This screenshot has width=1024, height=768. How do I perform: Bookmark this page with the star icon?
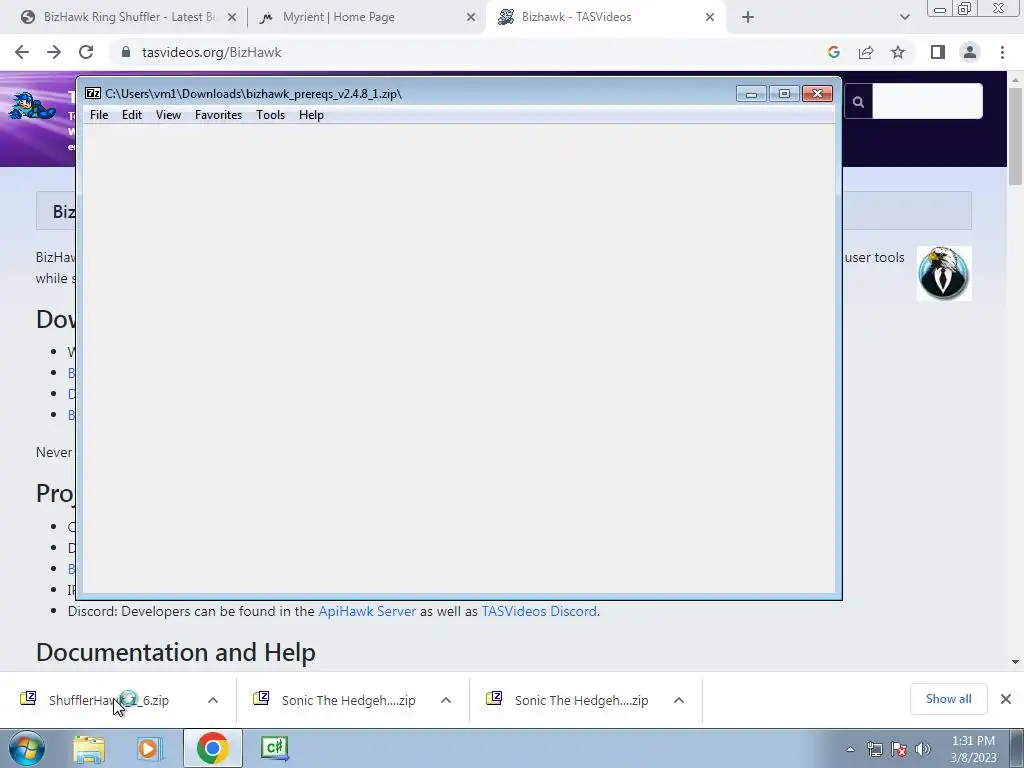click(x=898, y=52)
